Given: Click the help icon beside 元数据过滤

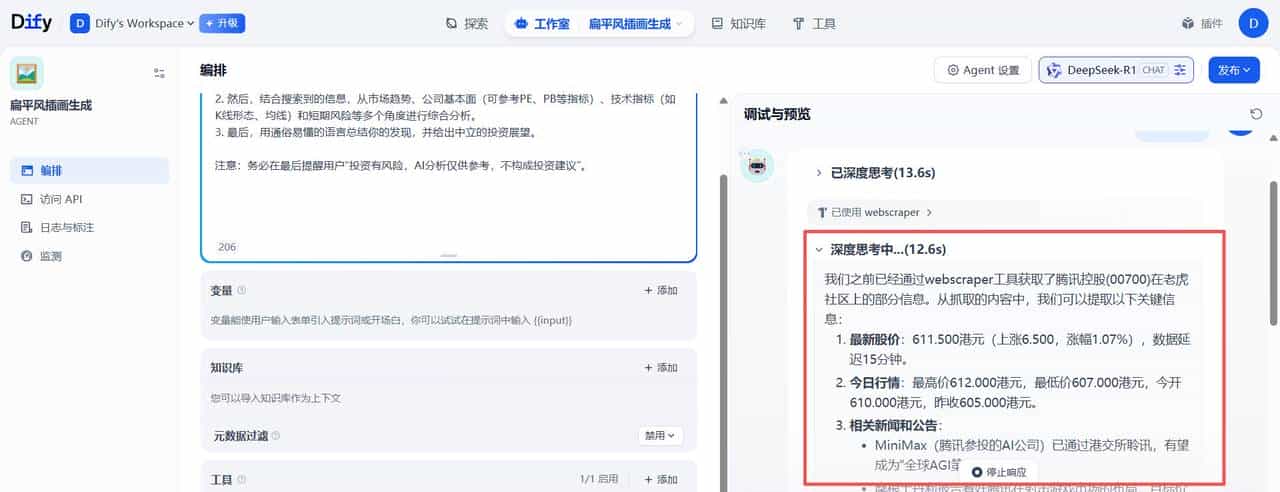Looking at the screenshot, I should (276, 436).
